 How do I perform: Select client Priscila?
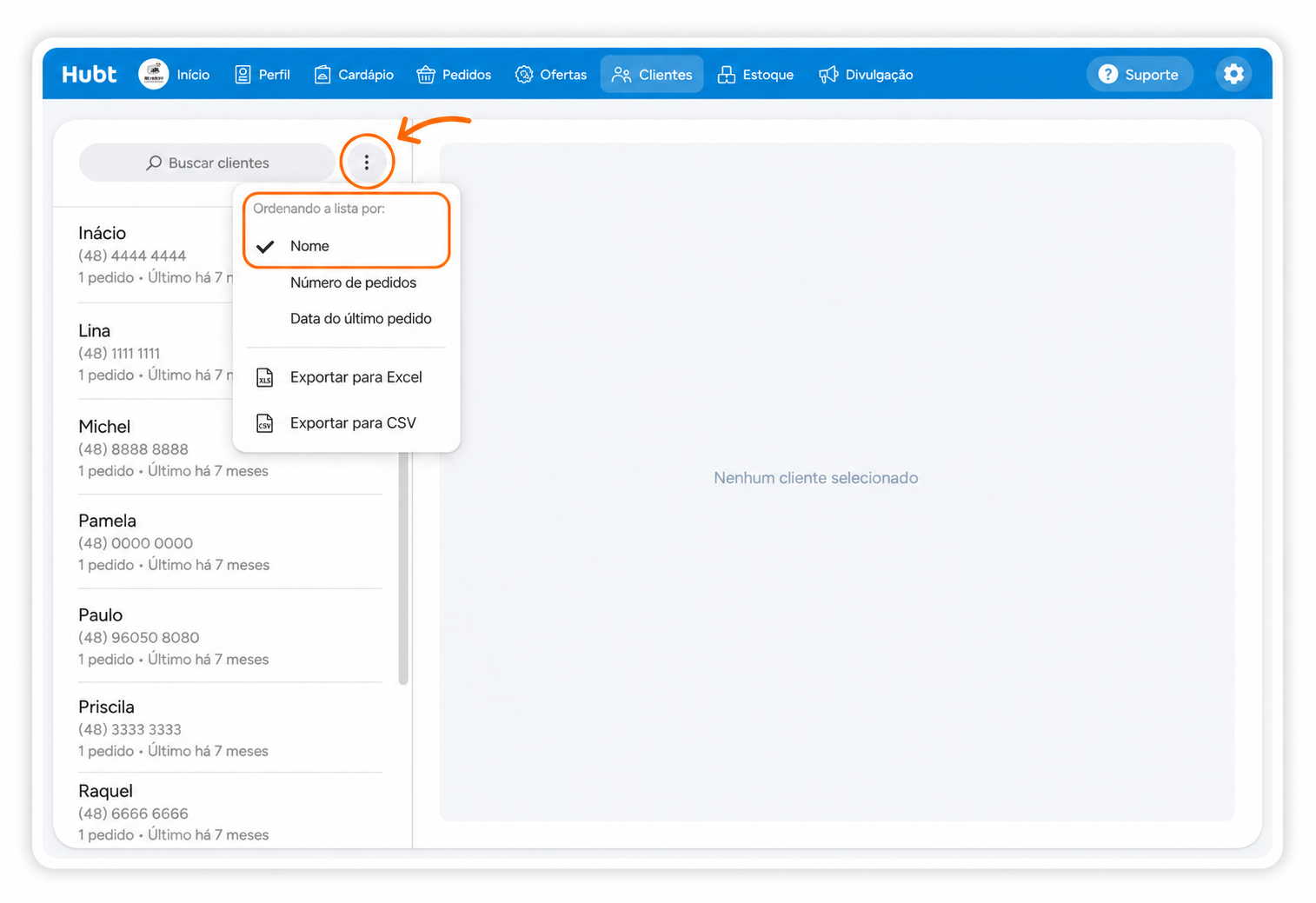point(229,728)
